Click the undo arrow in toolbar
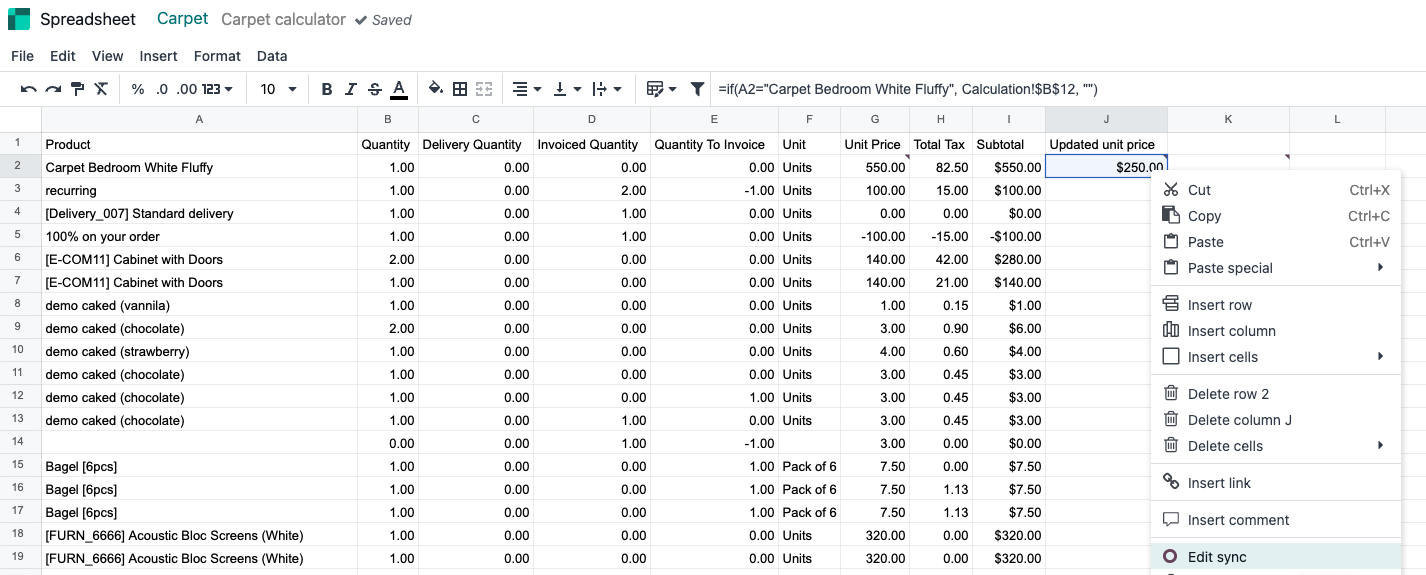Image resolution: width=1426 pixels, height=575 pixels. pos(28,89)
